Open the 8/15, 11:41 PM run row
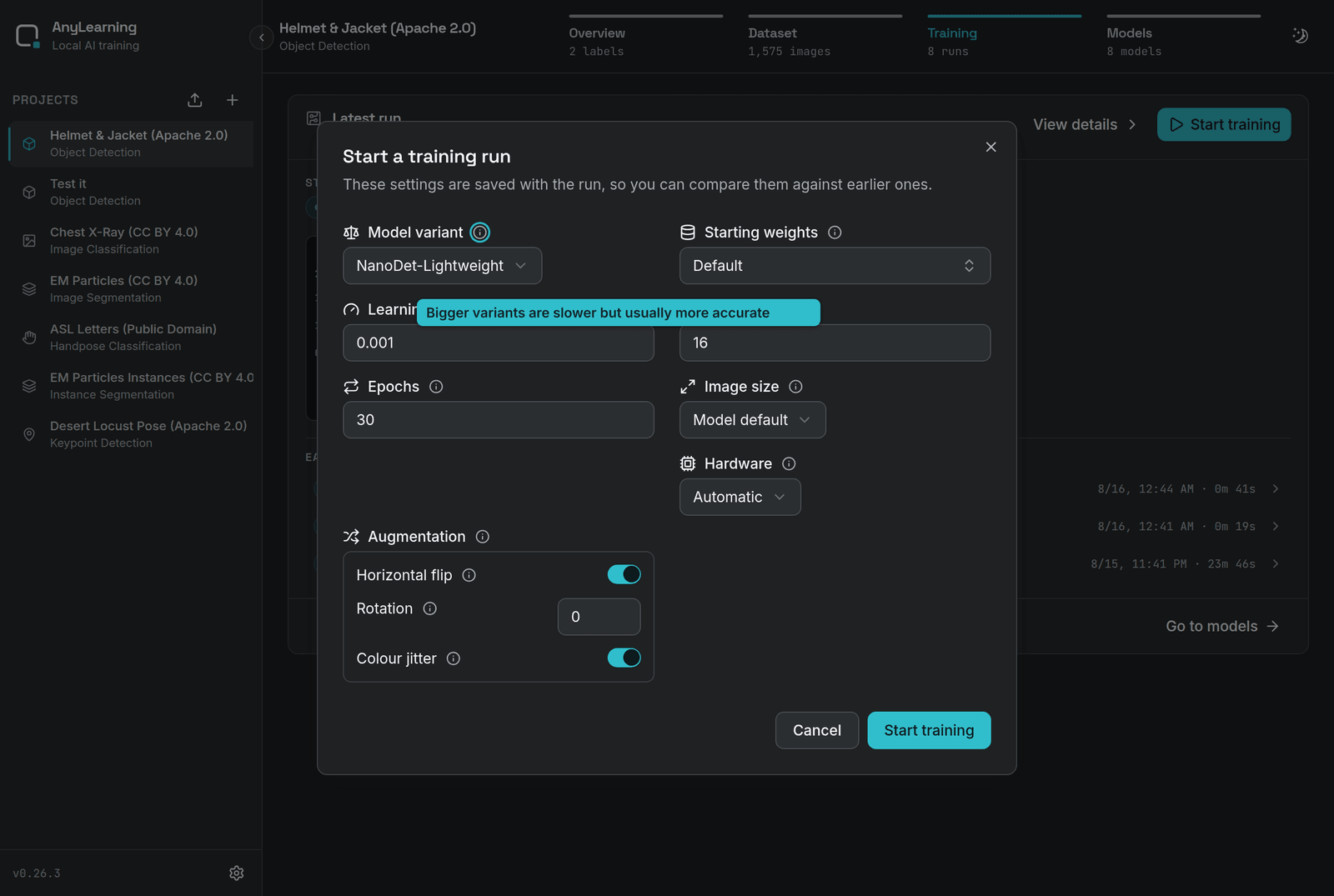 tap(1184, 564)
